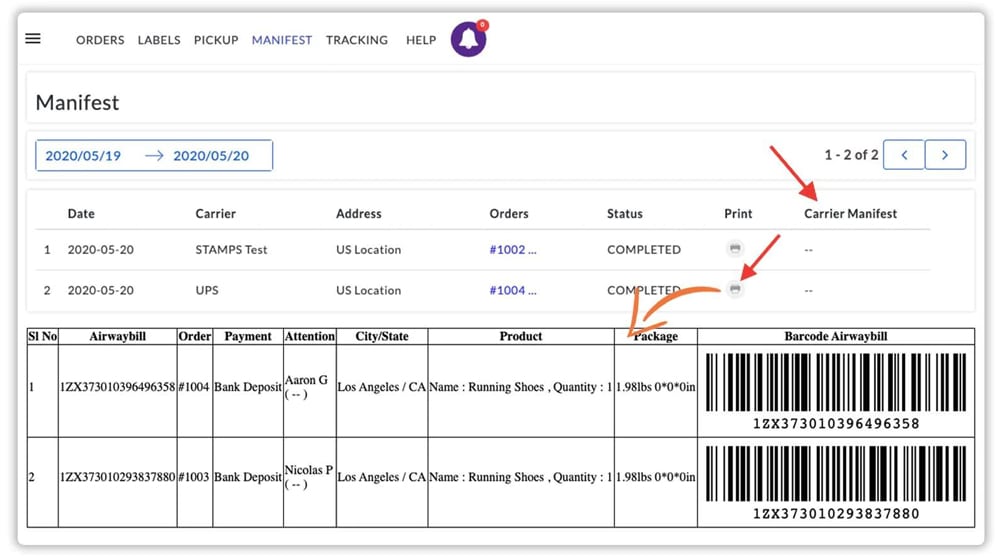Go to the previous page arrow
Image resolution: width=1000 pixels, height=560 pixels.
[x=904, y=155]
